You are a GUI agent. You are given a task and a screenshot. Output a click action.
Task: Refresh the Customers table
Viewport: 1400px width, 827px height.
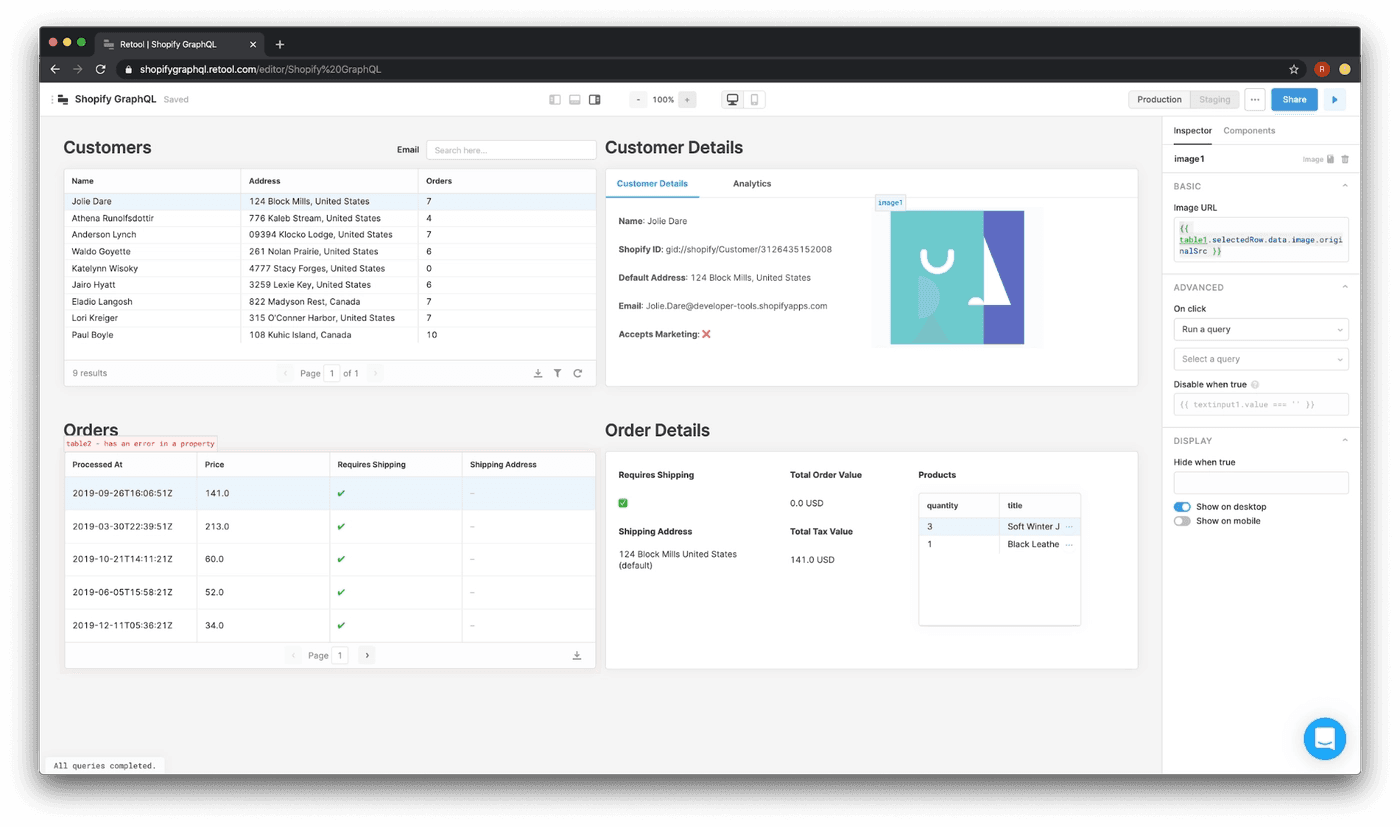tap(578, 373)
